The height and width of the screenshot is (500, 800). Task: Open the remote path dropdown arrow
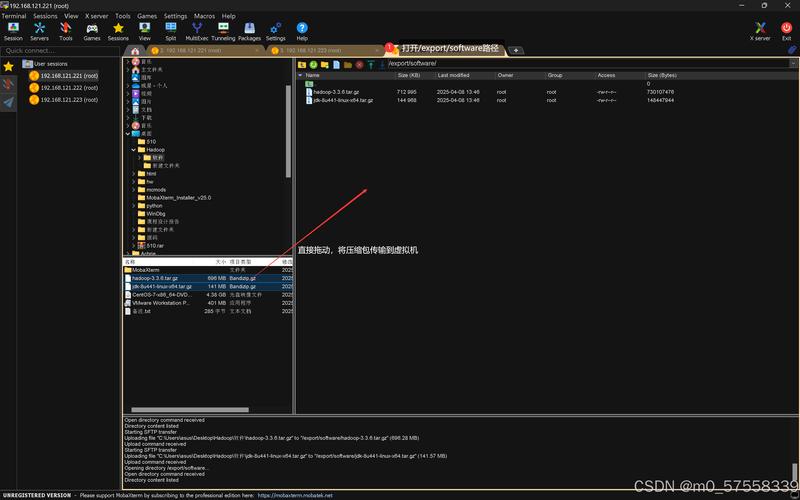click(793, 63)
